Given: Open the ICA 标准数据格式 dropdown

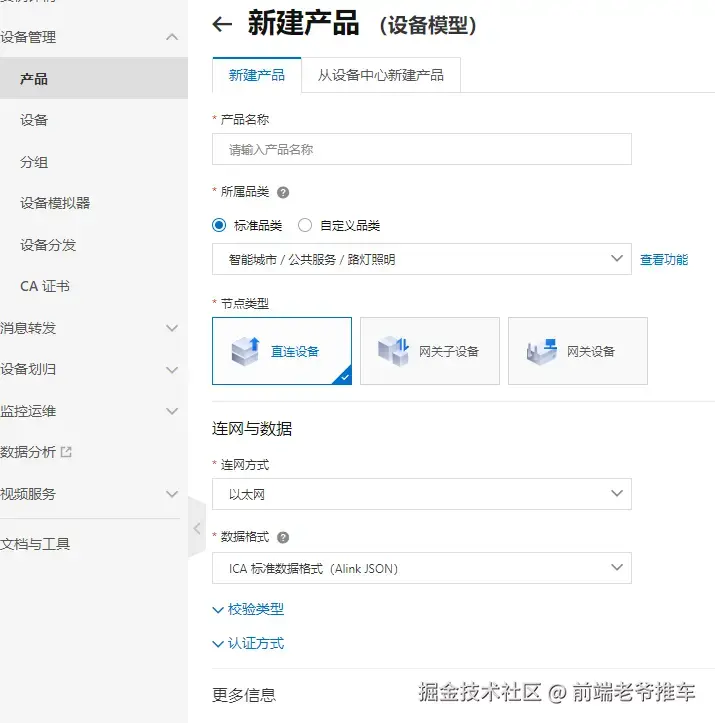Looking at the screenshot, I should [421, 568].
